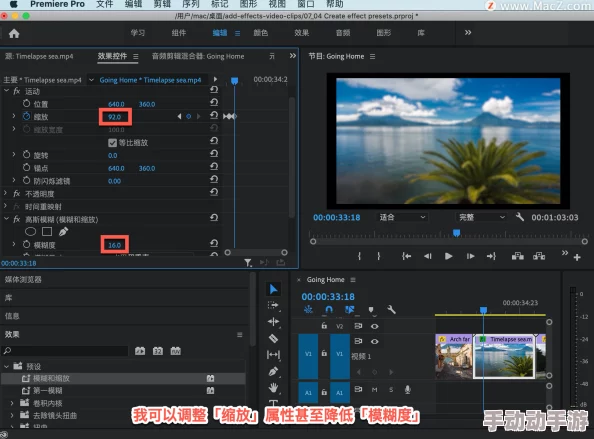Screen dimensions: 594x439
Task: Filter effects by YUV badge
Action: (x=176, y=351)
